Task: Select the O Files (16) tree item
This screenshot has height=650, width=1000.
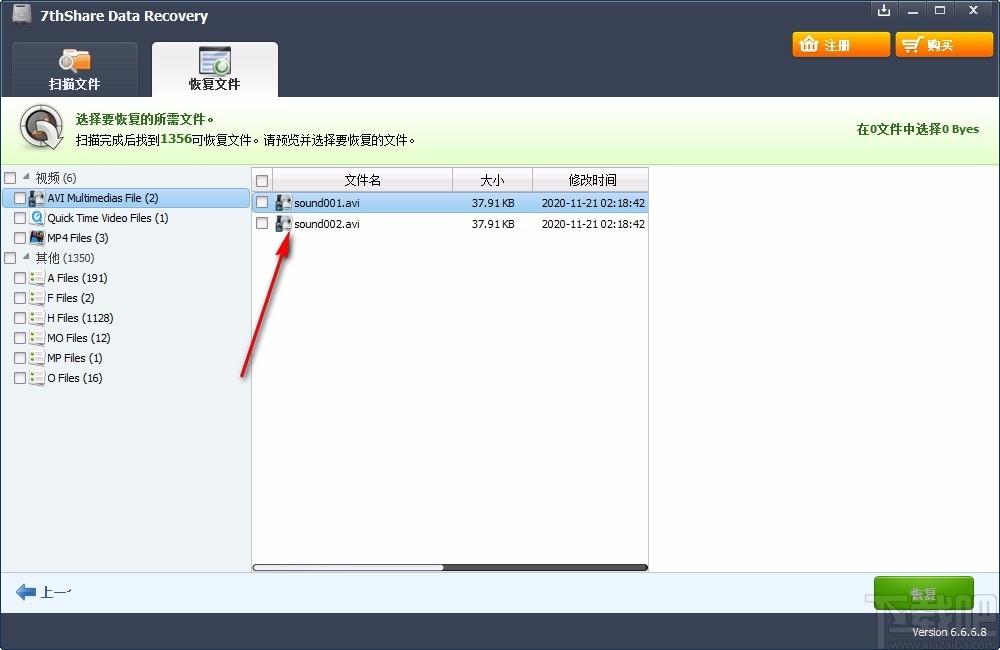Action: click(74, 378)
